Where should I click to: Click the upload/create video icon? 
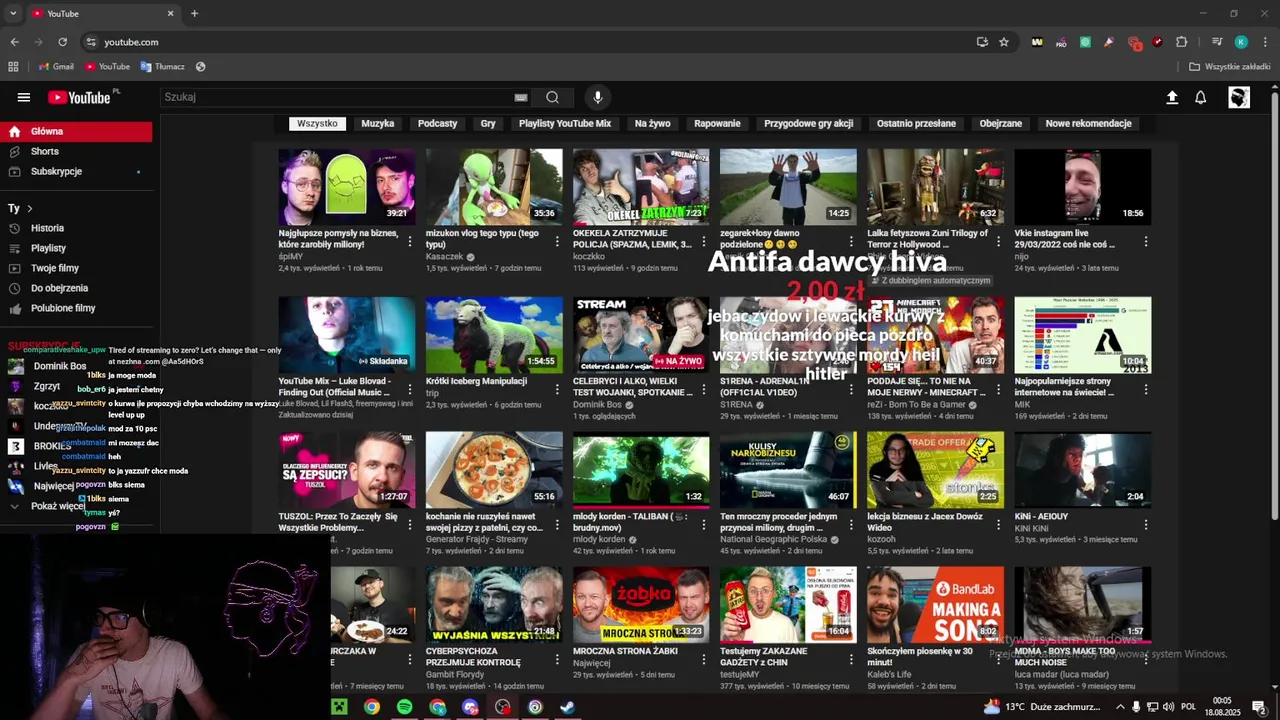(x=1172, y=97)
